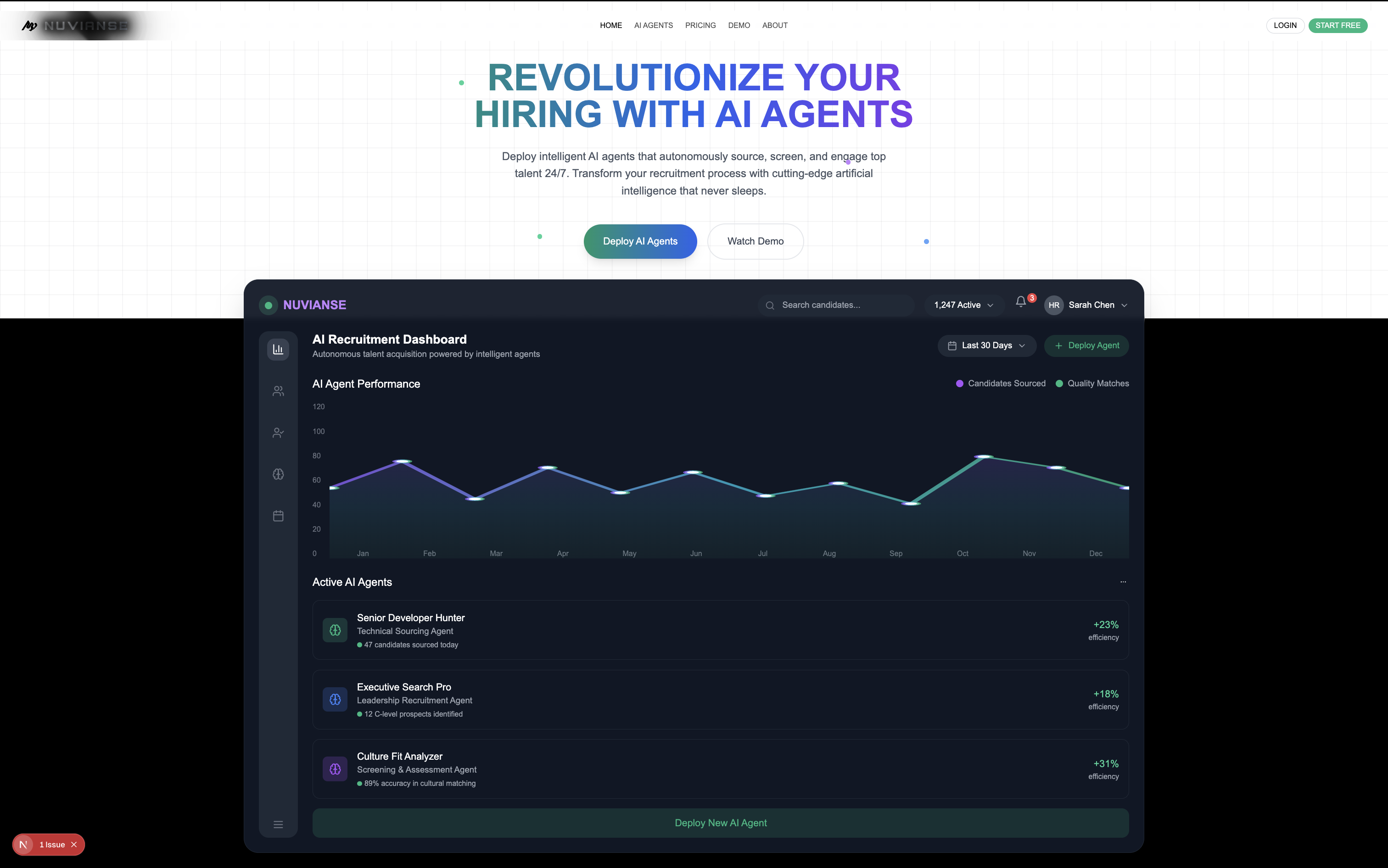
Task: Click Senior Developer Hunter green brain icon
Action: pos(335,630)
